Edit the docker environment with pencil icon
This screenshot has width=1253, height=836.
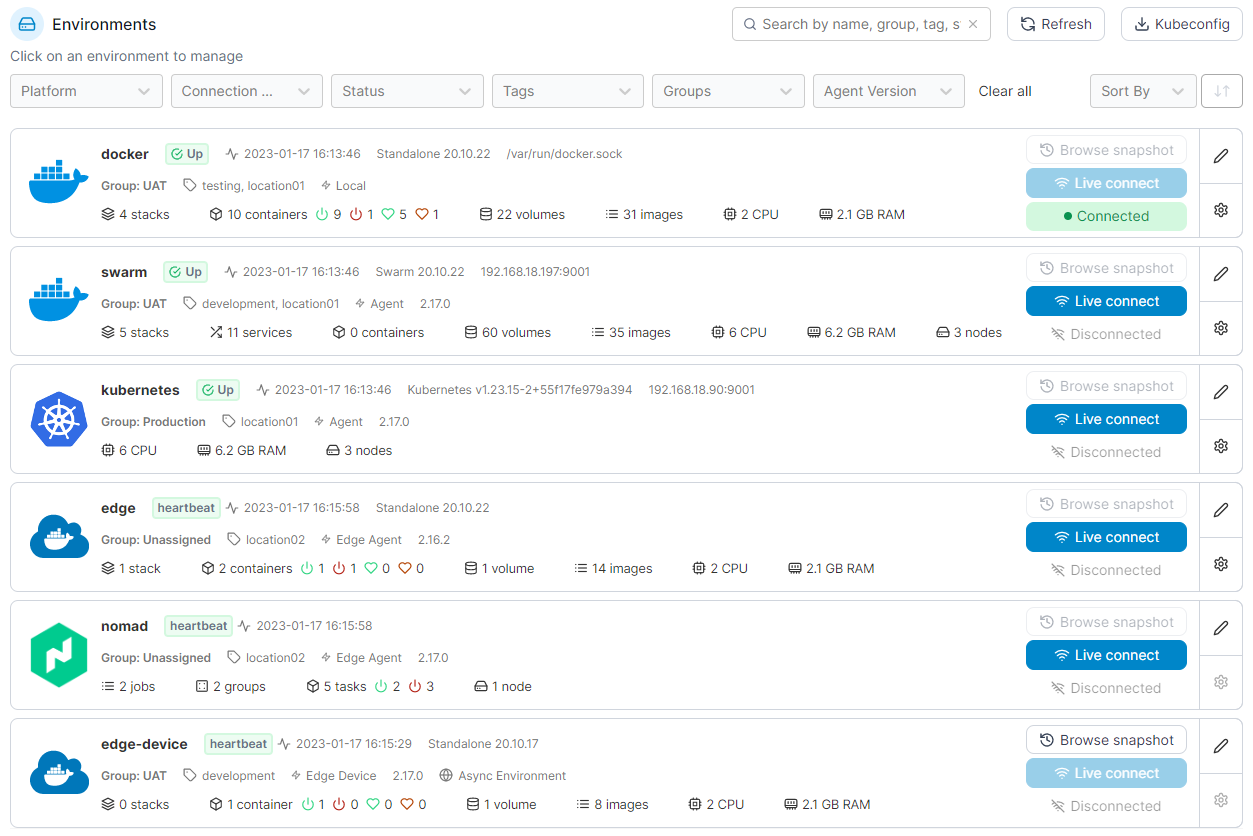[1220, 156]
